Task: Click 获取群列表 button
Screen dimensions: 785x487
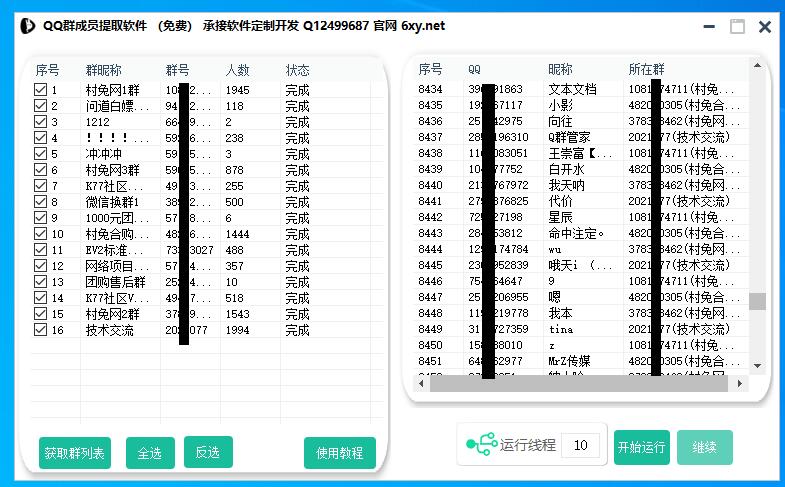Action: (x=75, y=453)
